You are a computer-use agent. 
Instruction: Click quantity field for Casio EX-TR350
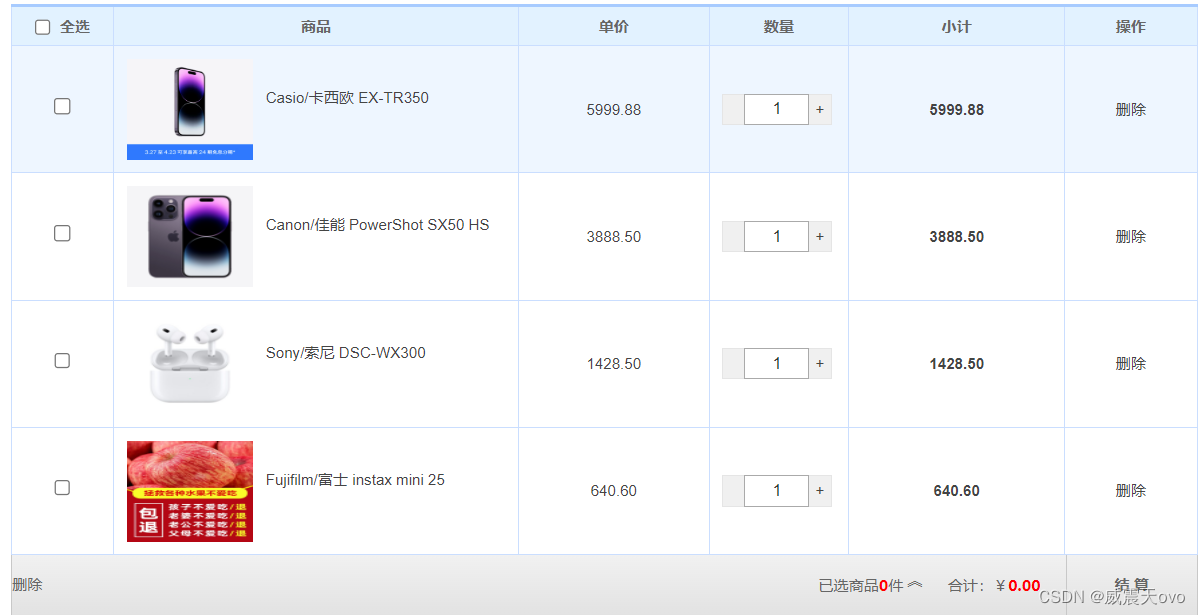pos(777,109)
